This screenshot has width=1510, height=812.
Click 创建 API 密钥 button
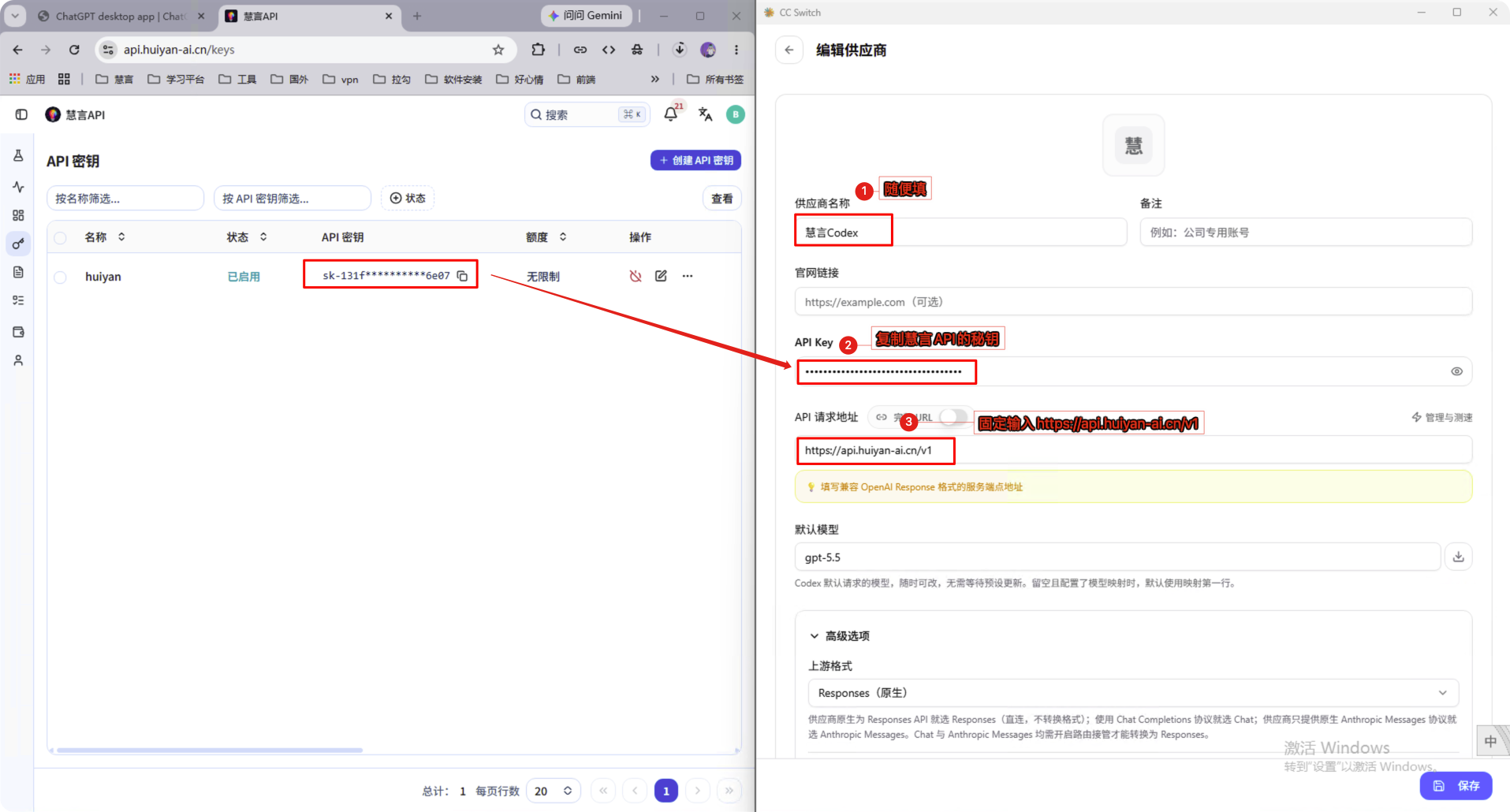[695, 160]
